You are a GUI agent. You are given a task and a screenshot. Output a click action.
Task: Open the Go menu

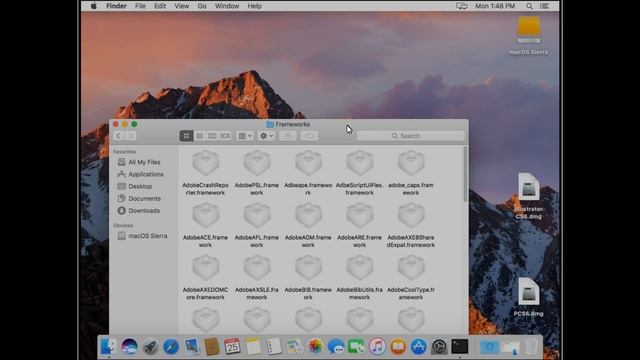[x=202, y=6]
